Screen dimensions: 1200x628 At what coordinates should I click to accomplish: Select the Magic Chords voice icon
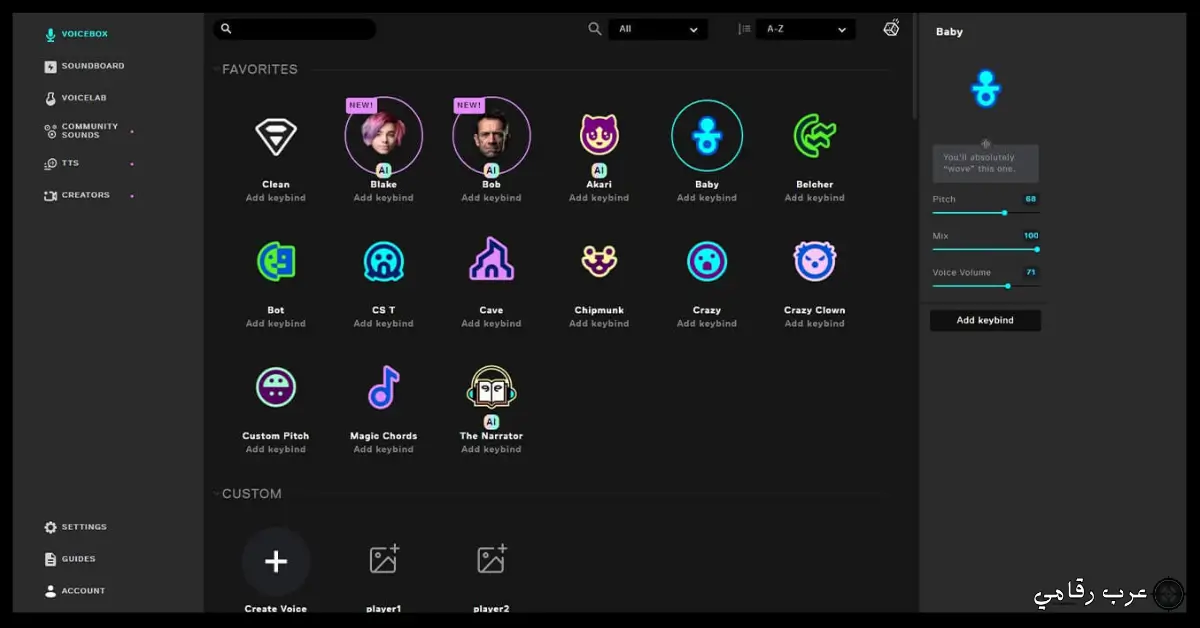[x=383, y=387]
